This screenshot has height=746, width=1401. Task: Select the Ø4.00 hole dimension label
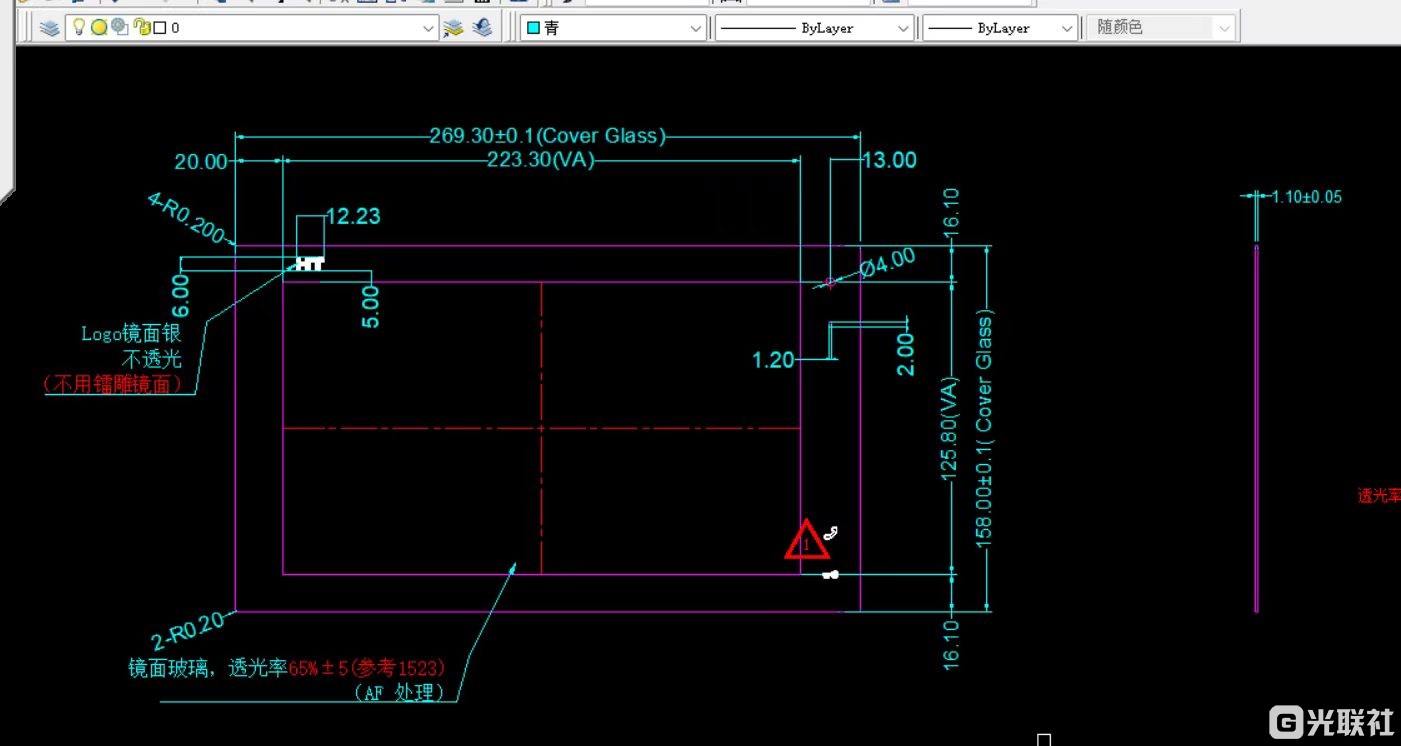coord(888,262)
